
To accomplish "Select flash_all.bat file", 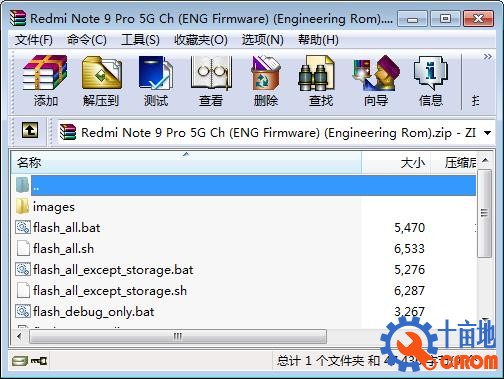I will (66, 228).
